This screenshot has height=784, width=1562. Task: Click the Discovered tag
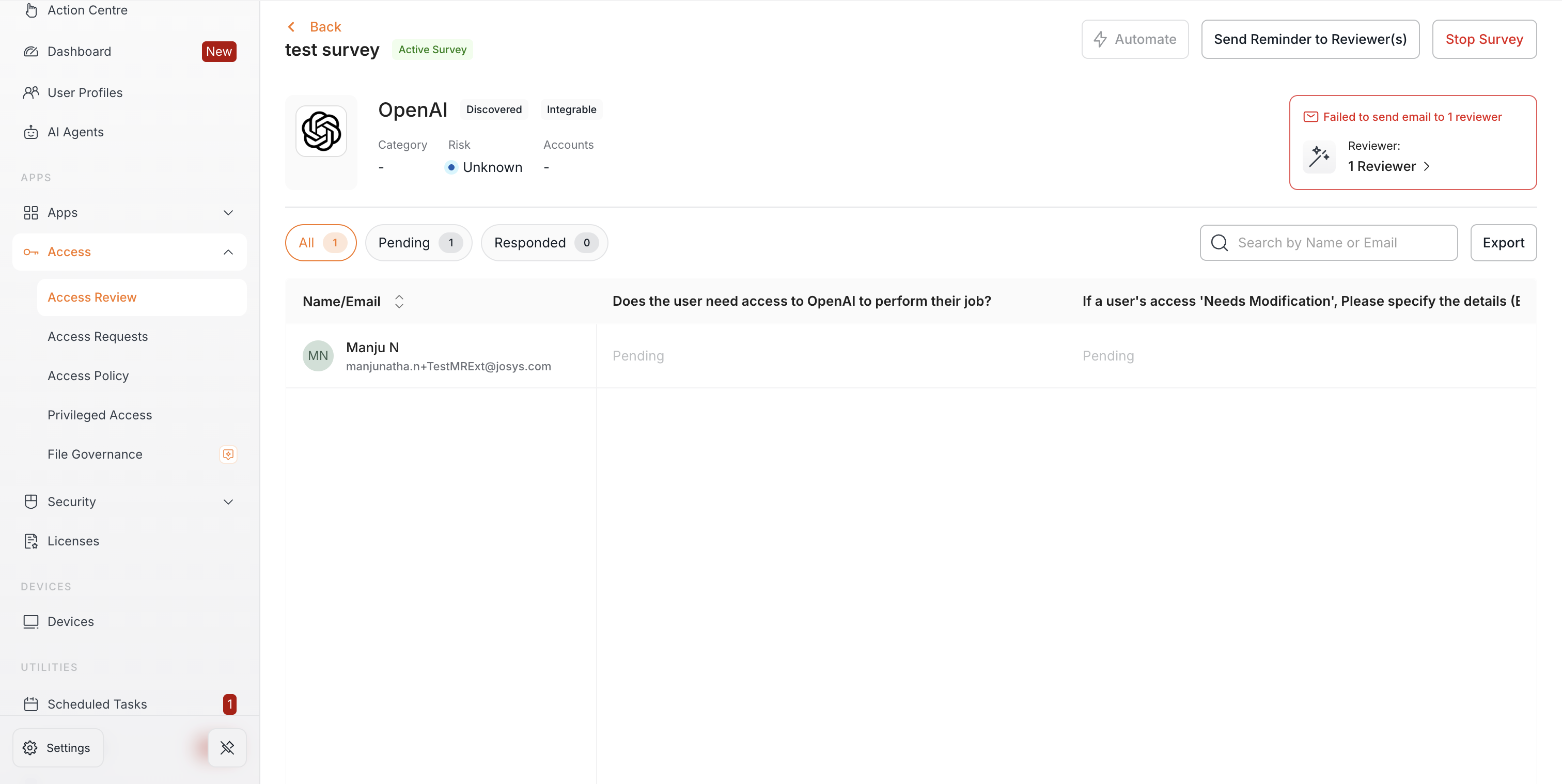pos(494,109)
